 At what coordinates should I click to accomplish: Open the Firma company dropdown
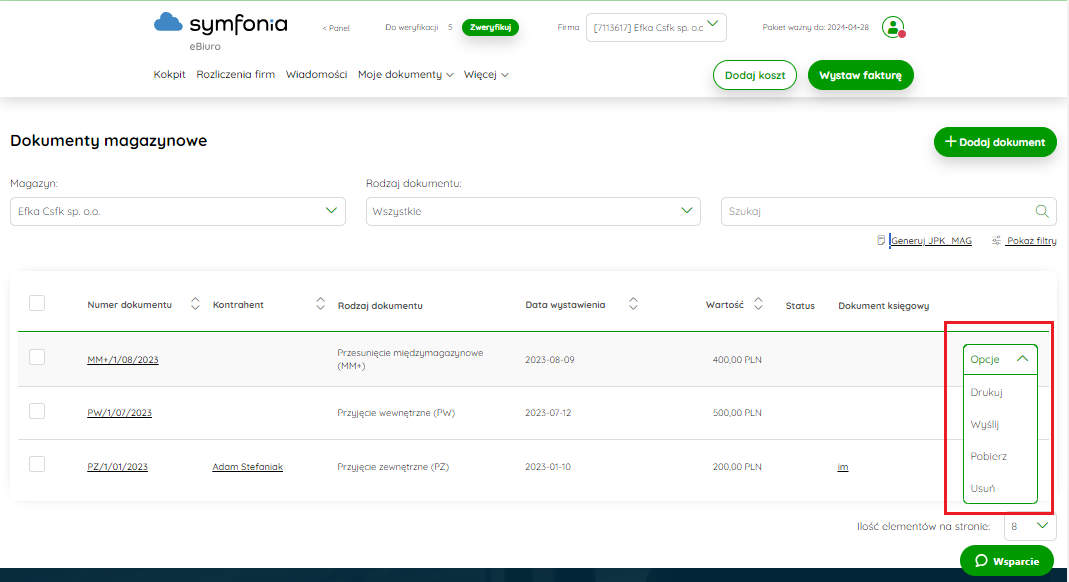(x=656, y=27)
